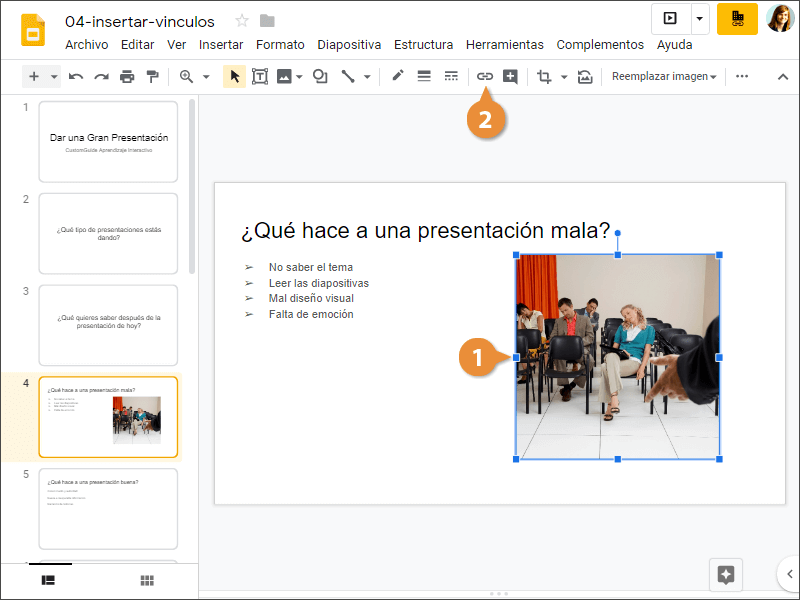Click the Undo arrow

point(76,76)
